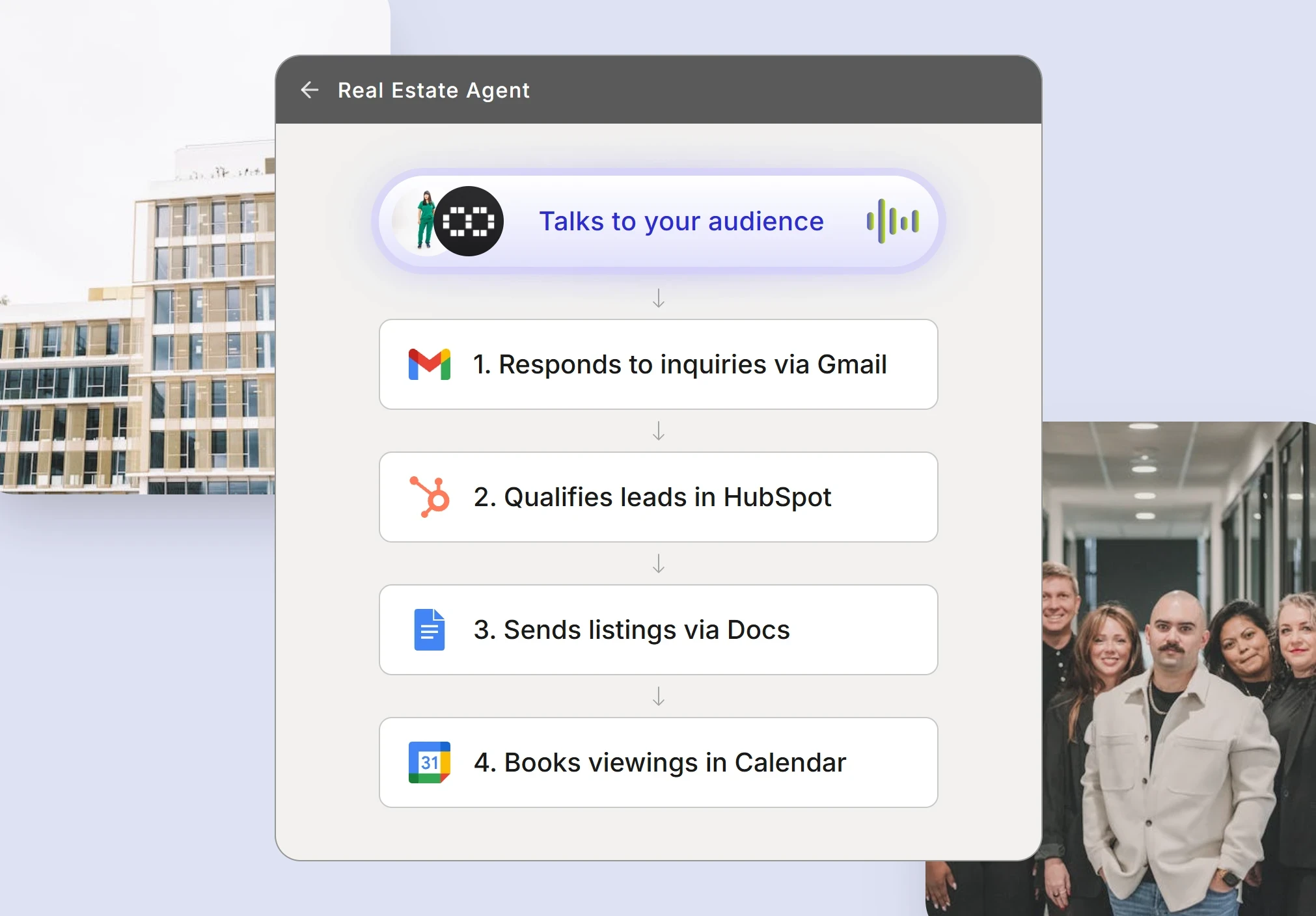Click the voice waveform icon
The width and height of the screenshot is (1316, 916).
893,221
